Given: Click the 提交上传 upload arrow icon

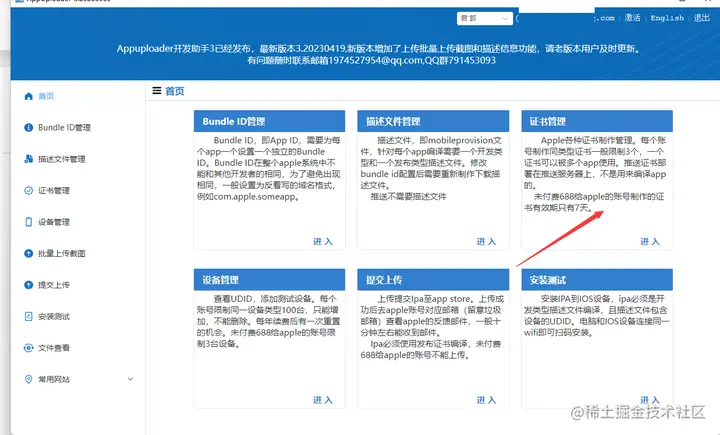Looking at the screenshot, I should coord(28,285).
